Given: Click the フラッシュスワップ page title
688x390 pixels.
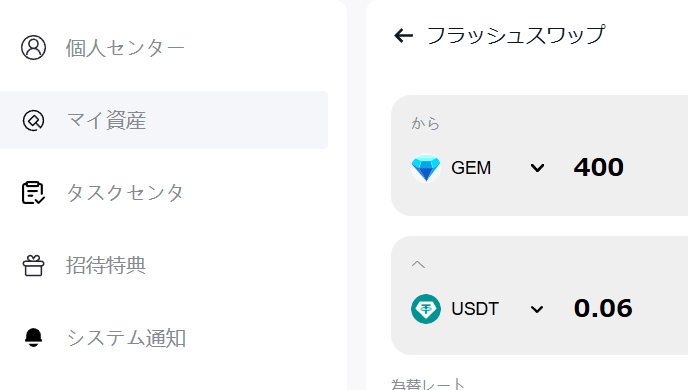Looking at the screenshot, I should click(516, 36).
